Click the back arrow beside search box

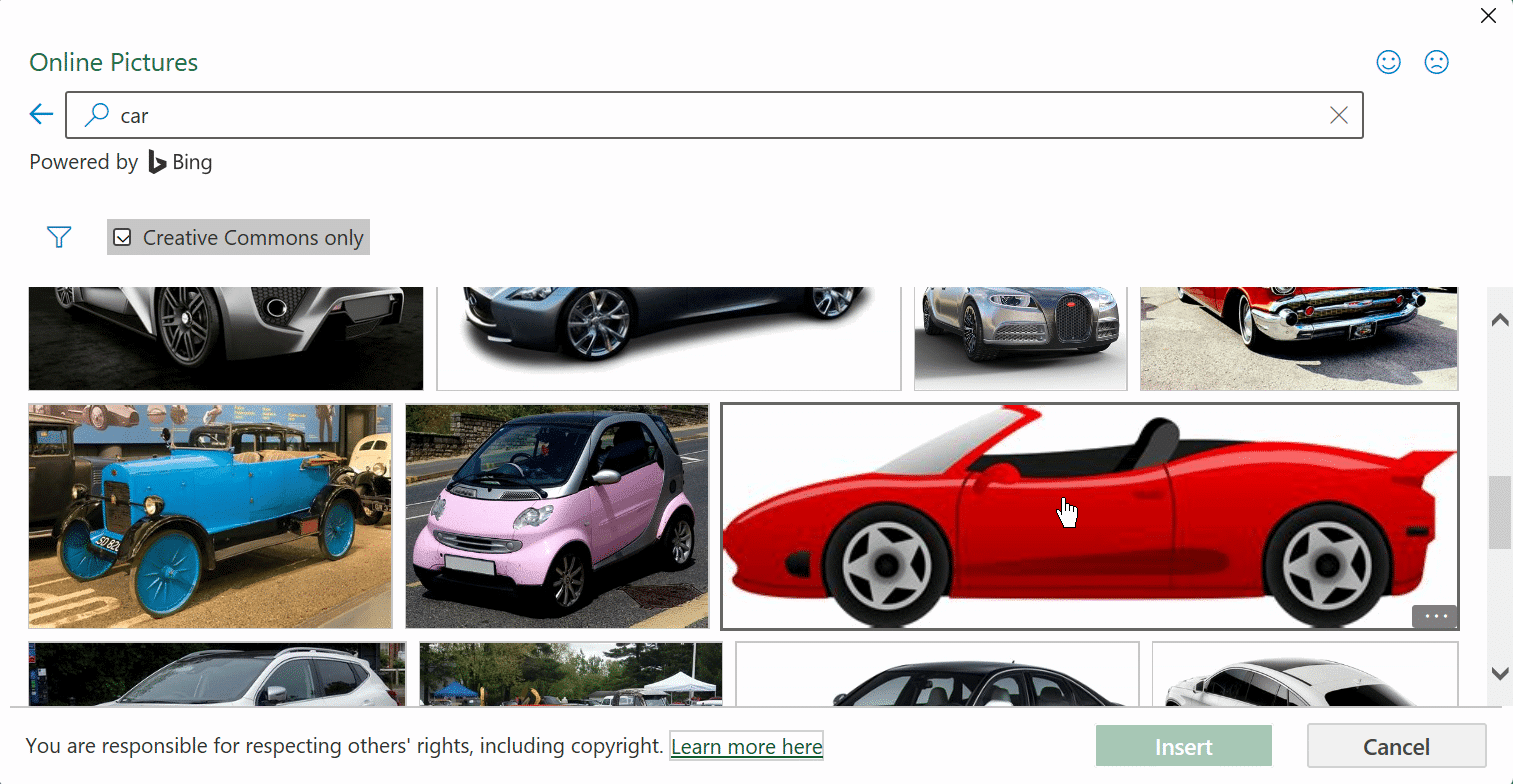point(41,115)
